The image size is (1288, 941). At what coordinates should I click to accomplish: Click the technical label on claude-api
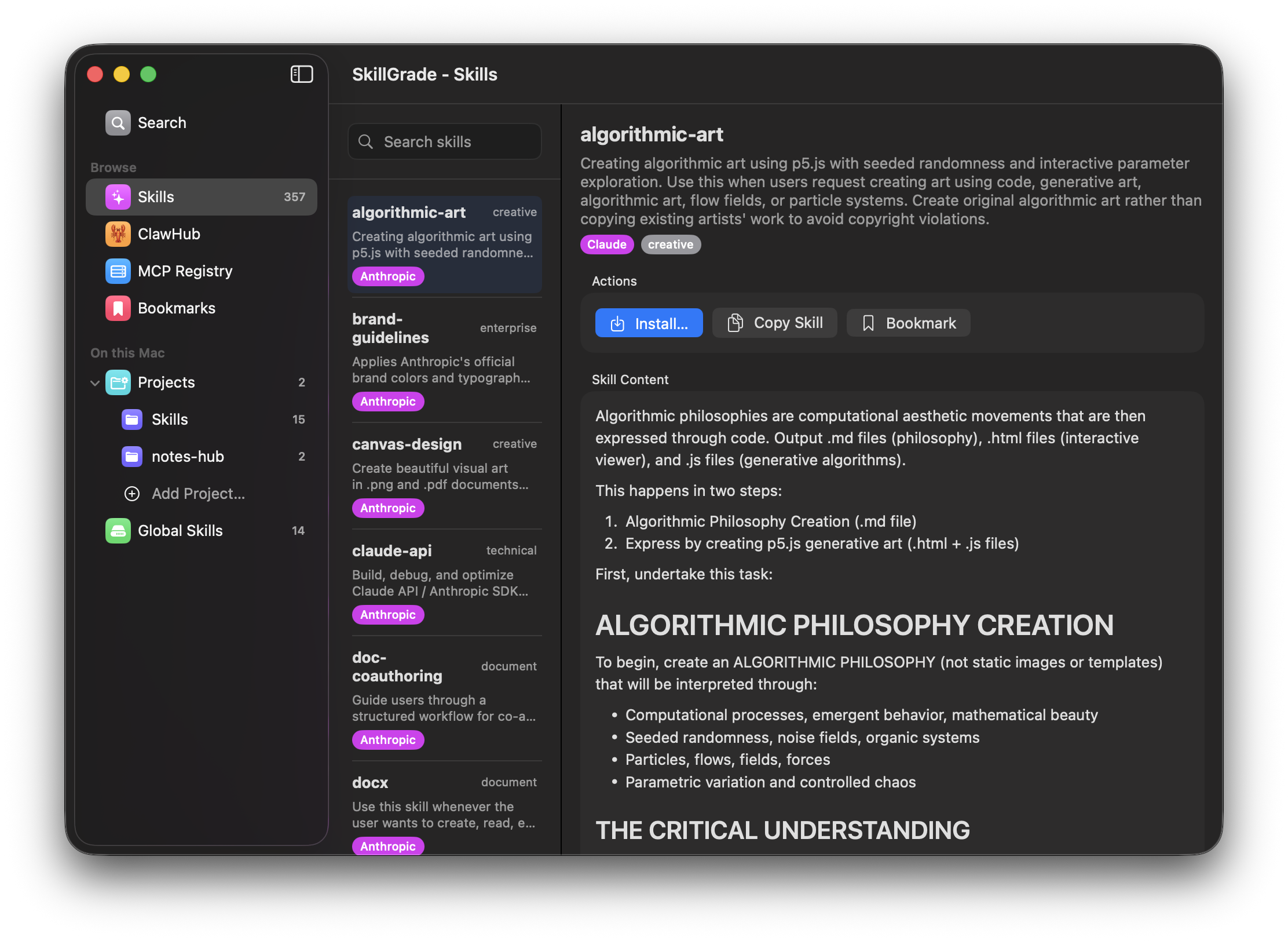coord(511,550)
